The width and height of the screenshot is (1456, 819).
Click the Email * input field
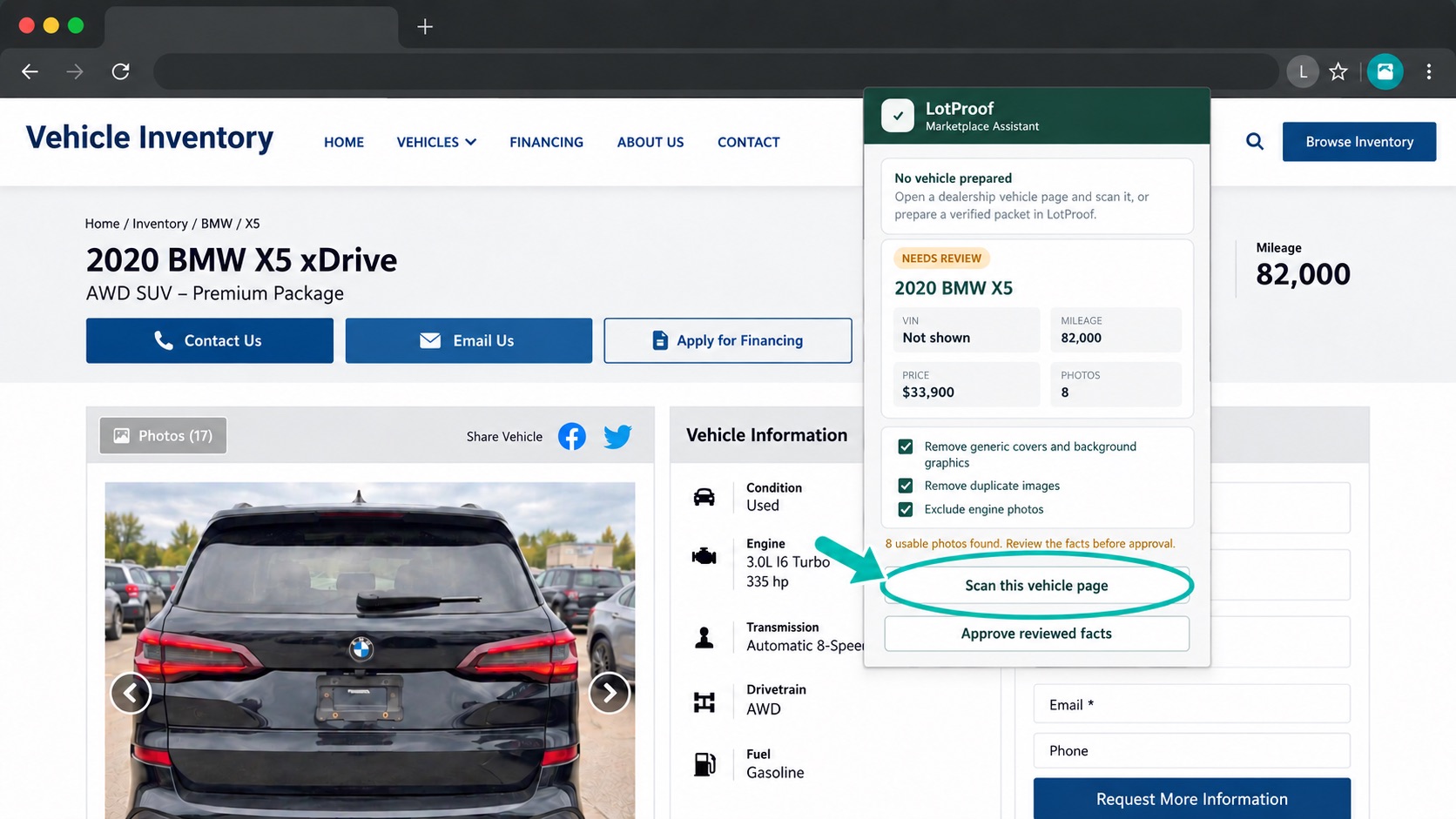click(1192, 704)
